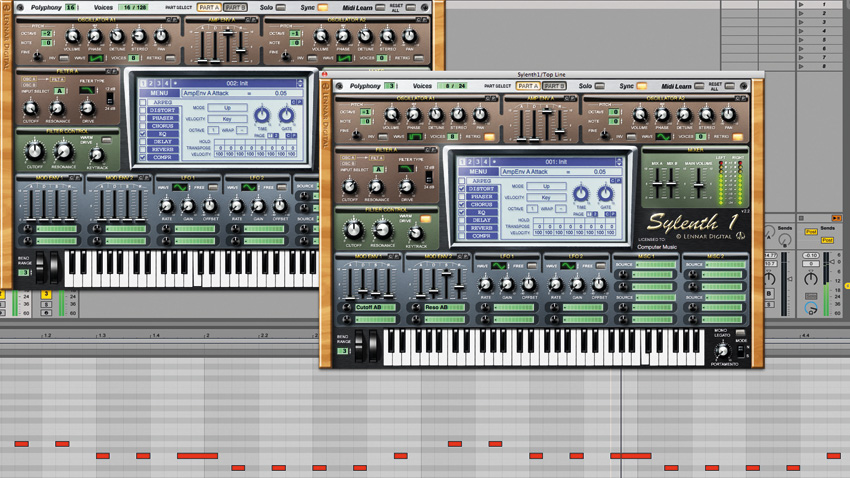
Task: Select PART A in front Sylenth1 window
Action: (527, 86)
